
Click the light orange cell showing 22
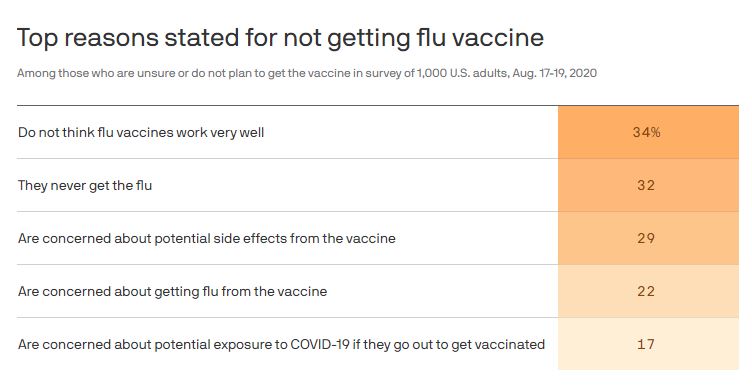(648, 291)
